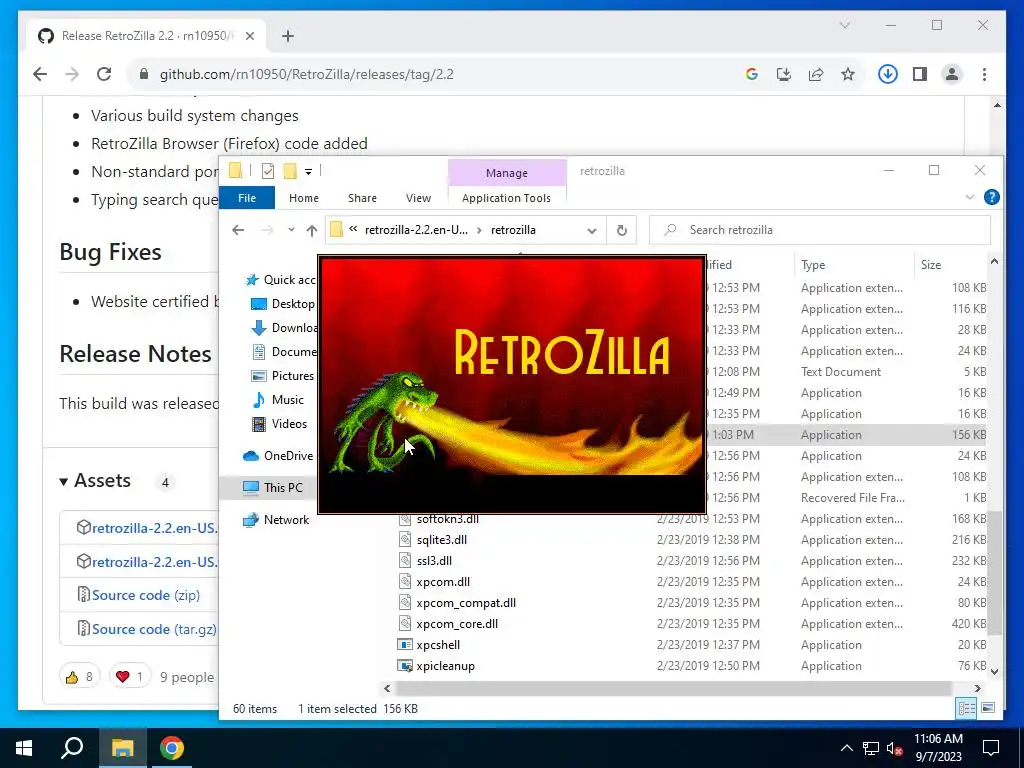This screenshot has height=768, width=1024.
Task: Click File Explorer on the taskbar
Action: pos(122,748)
